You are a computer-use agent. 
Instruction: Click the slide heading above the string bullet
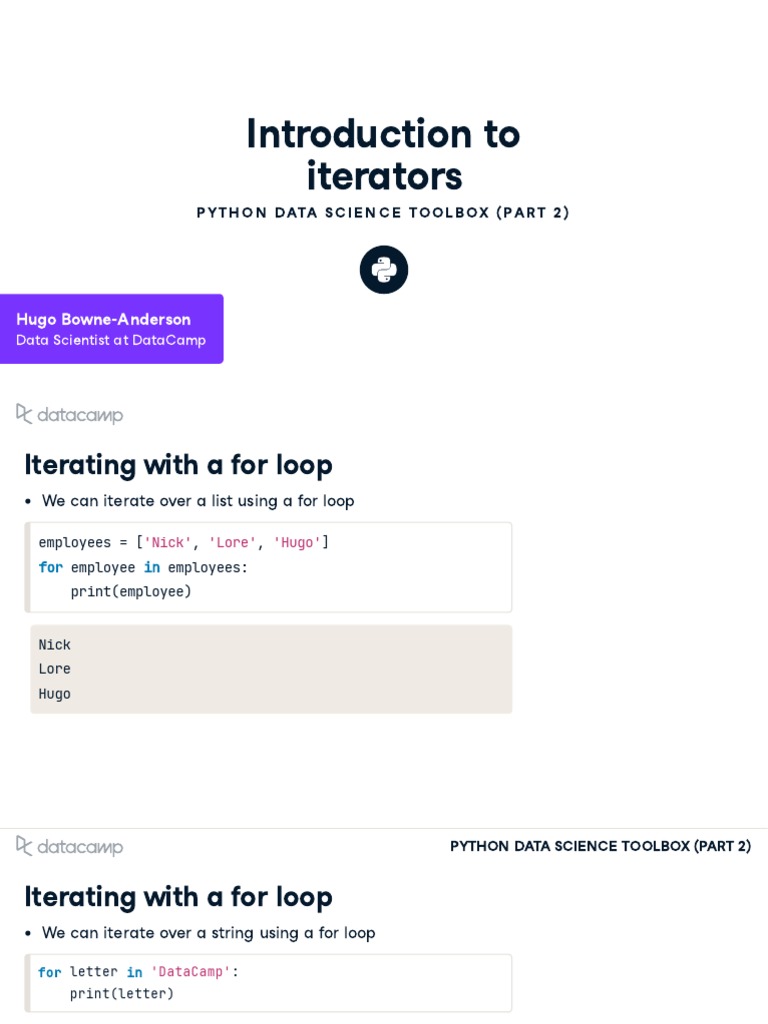point(178,897)
